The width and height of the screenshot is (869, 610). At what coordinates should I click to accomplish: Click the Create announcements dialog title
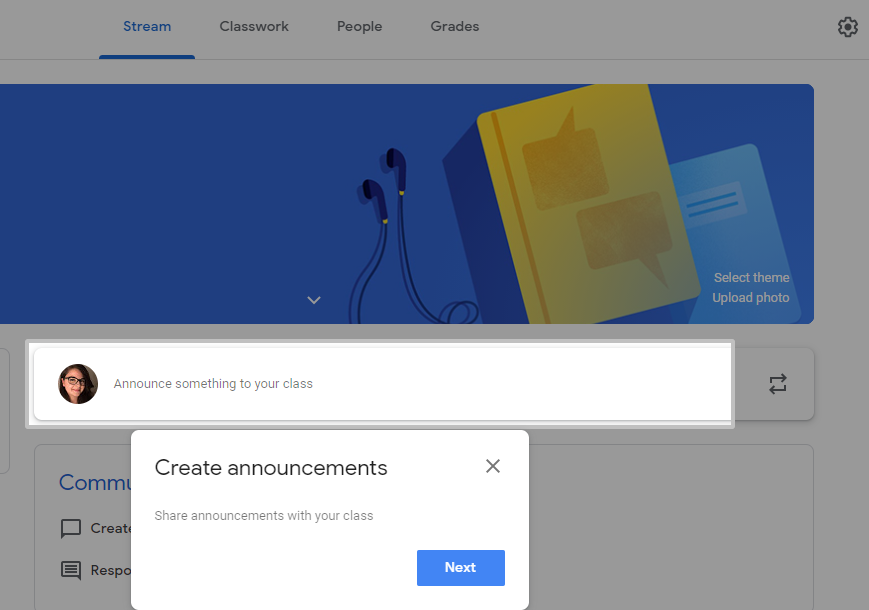(x=271, y=468)
